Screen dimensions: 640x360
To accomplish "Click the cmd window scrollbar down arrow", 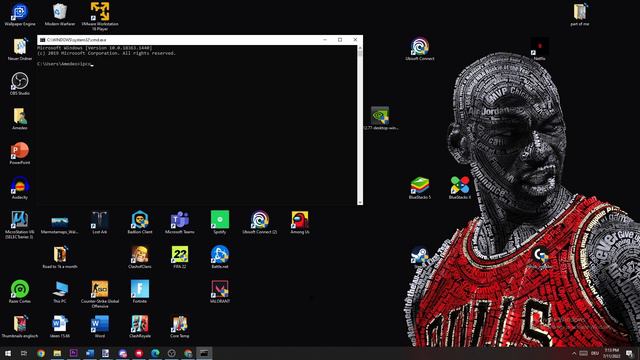I will (360, 202).
